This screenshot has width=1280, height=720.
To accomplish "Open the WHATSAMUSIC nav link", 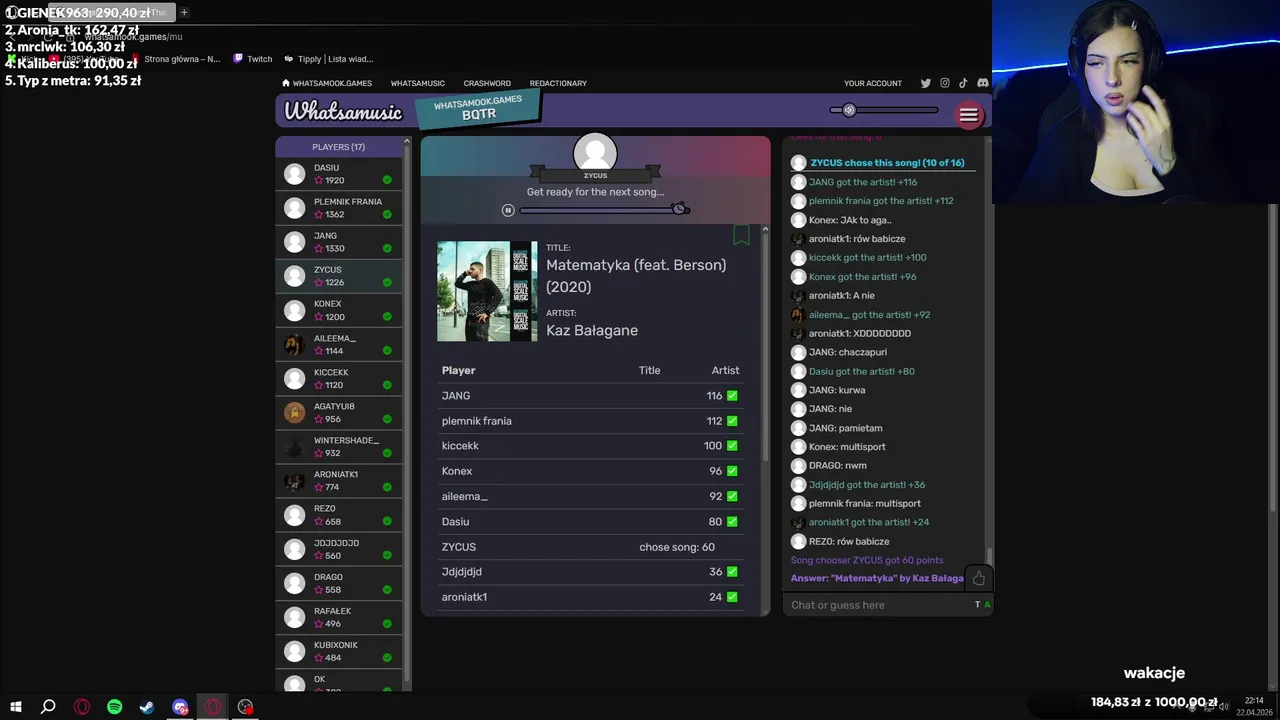I will (417, 83).
